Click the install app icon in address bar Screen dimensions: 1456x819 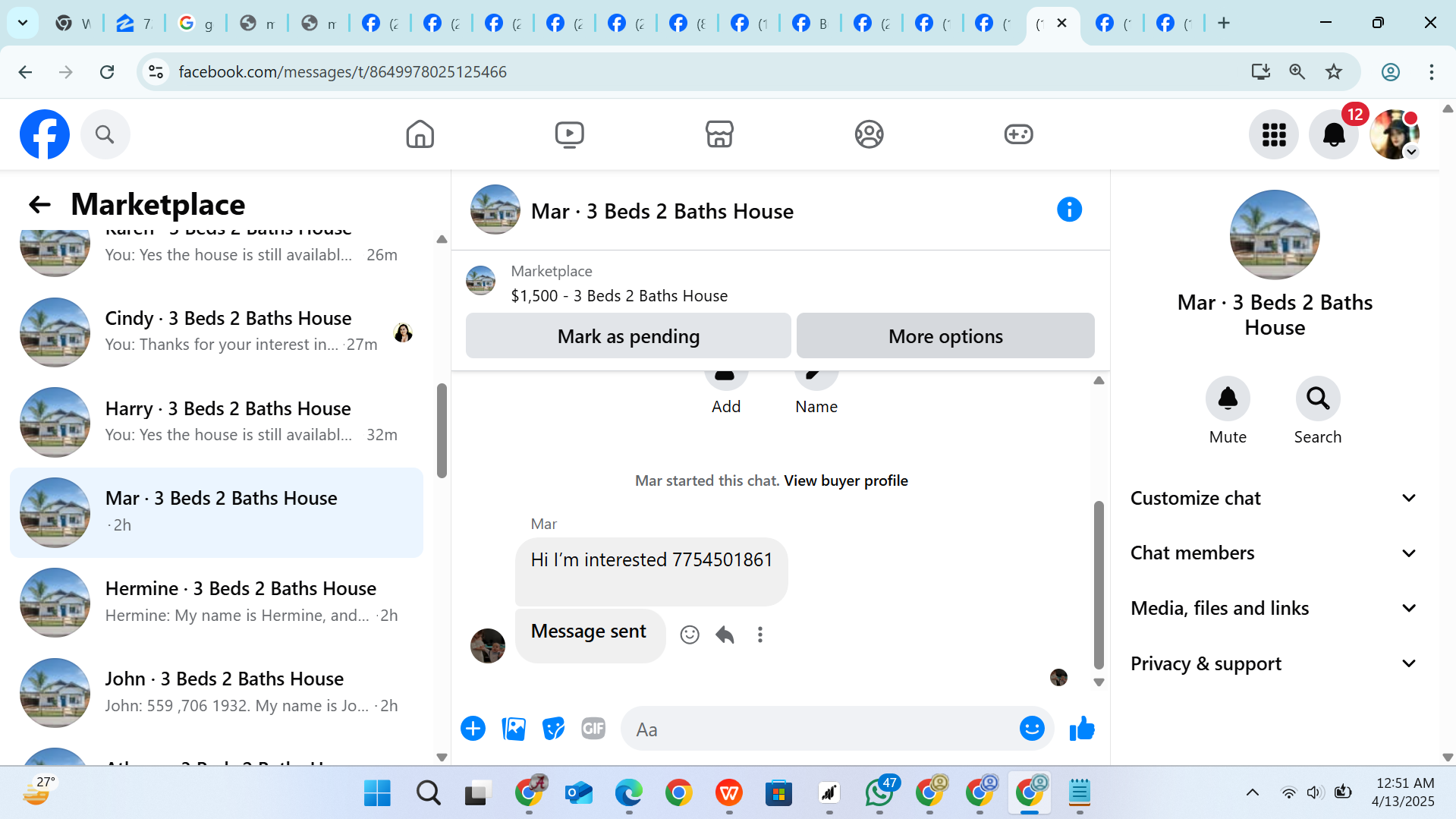point(1261,72)
